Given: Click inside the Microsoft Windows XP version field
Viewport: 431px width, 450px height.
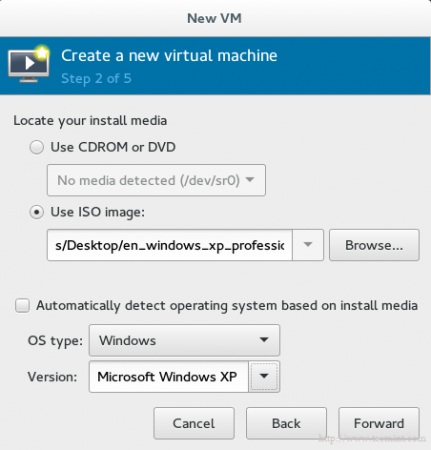Looking at the screenshot, I should tap(169, 376).
